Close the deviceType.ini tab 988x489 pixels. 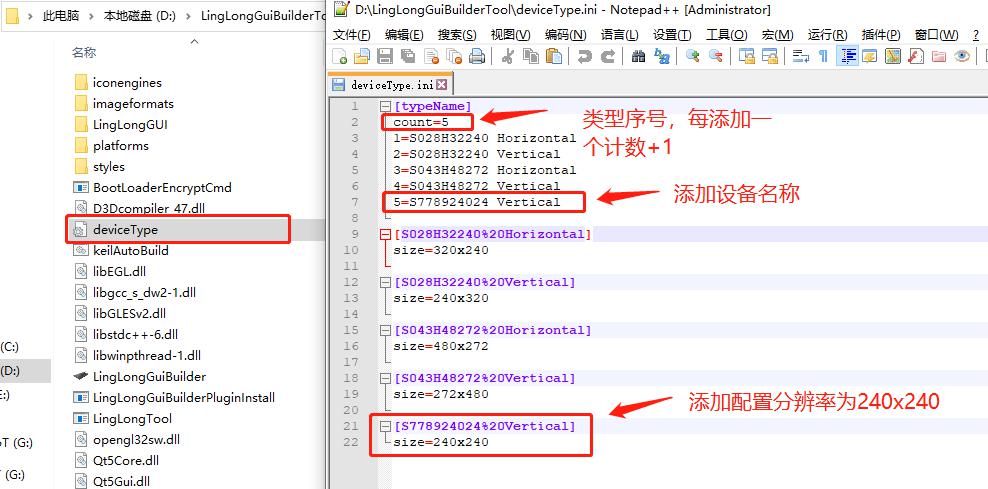point(441,84)
